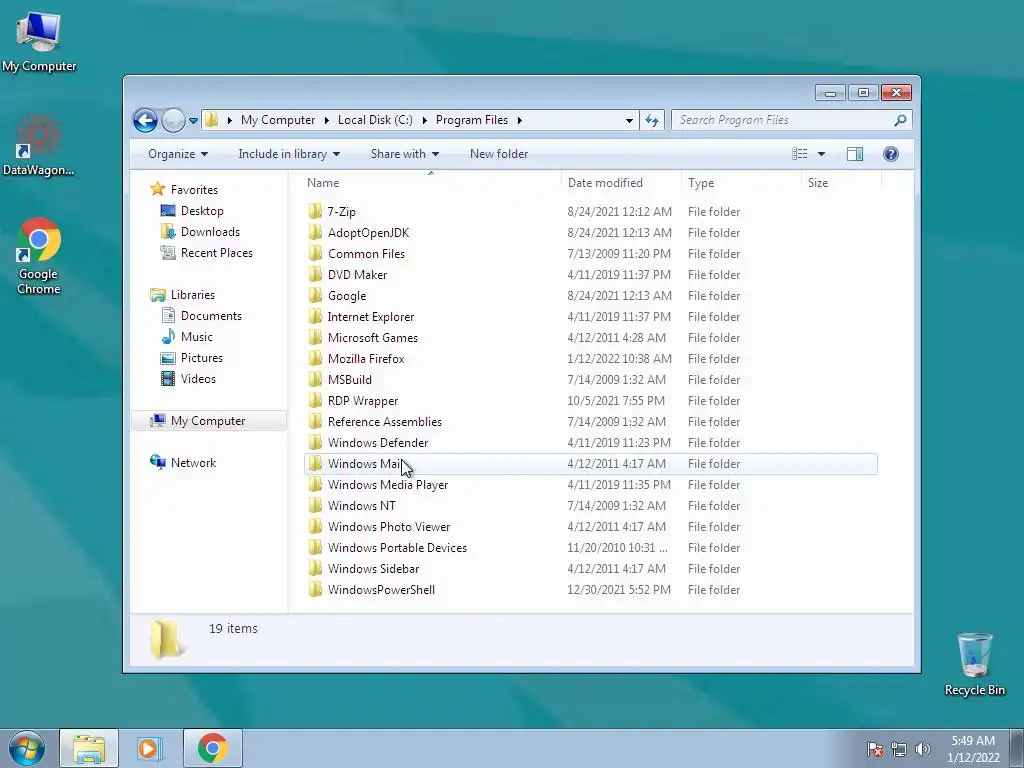Click Local Disk (C:) in the breadcrumb

tap(375, 120)
